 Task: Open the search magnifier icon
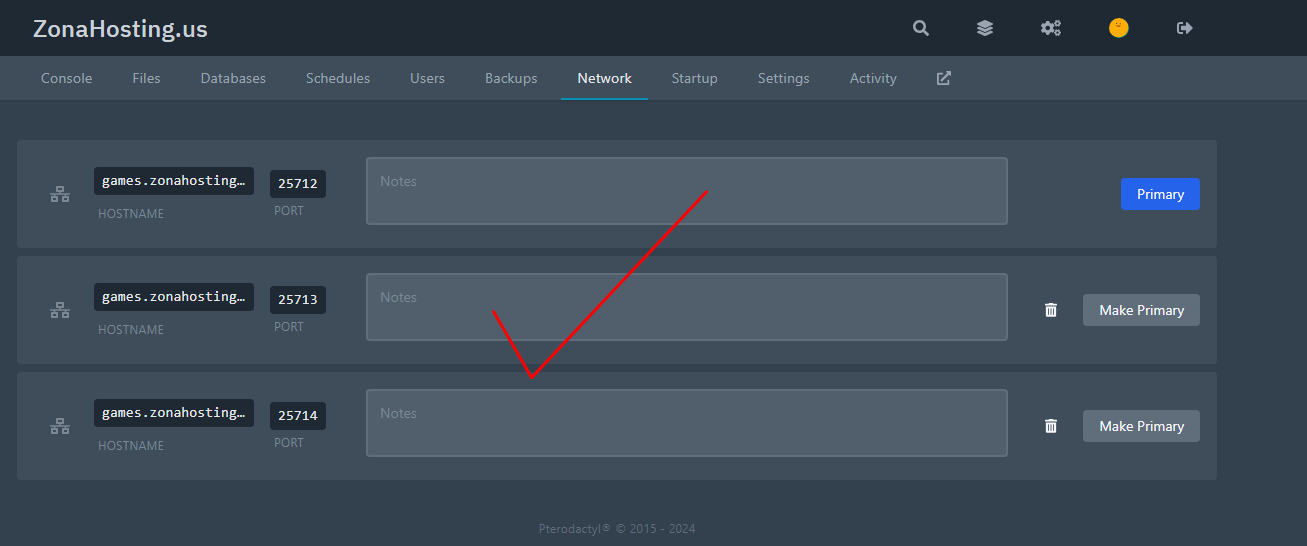coord(921,28)
